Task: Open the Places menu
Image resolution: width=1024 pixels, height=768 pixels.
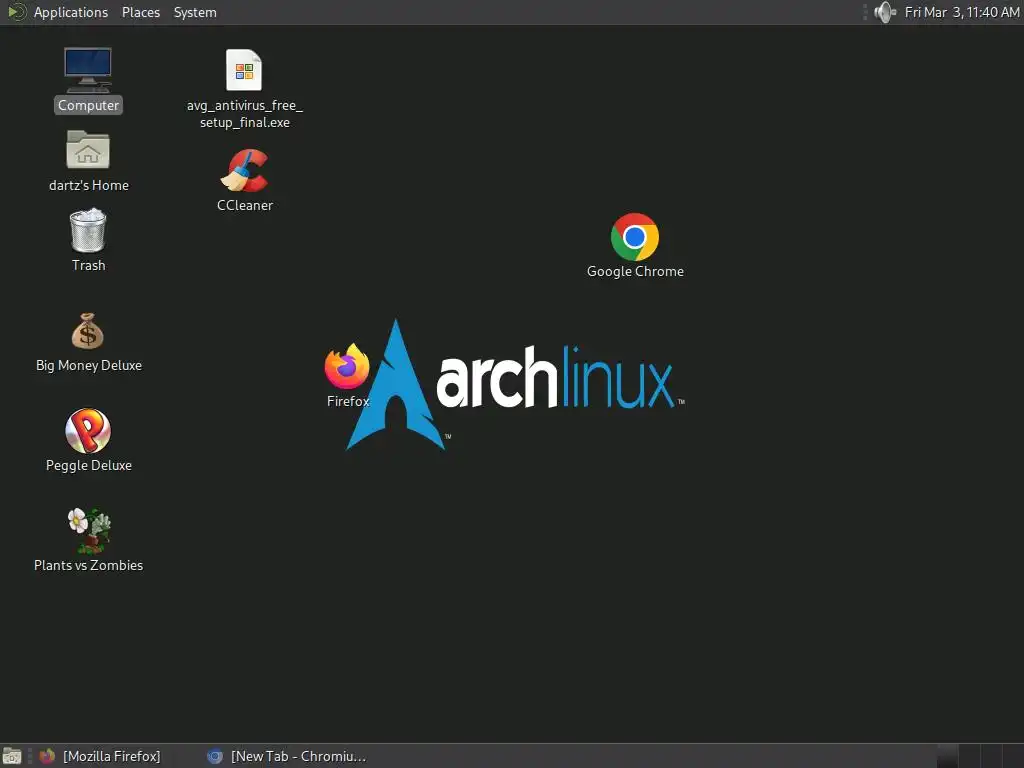Action: [141, 12]
